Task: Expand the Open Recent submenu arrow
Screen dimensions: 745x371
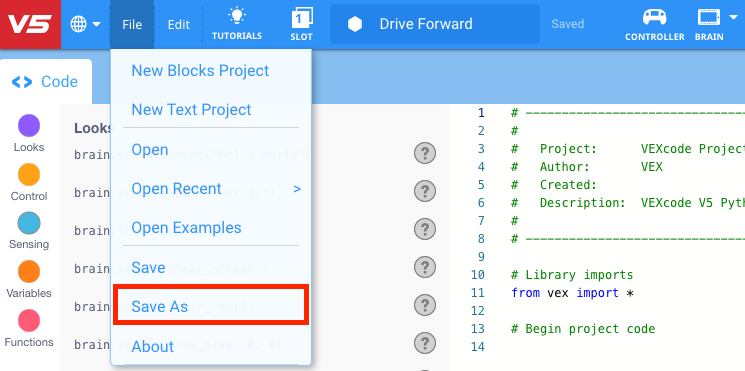Action: [x=297, y=189]
